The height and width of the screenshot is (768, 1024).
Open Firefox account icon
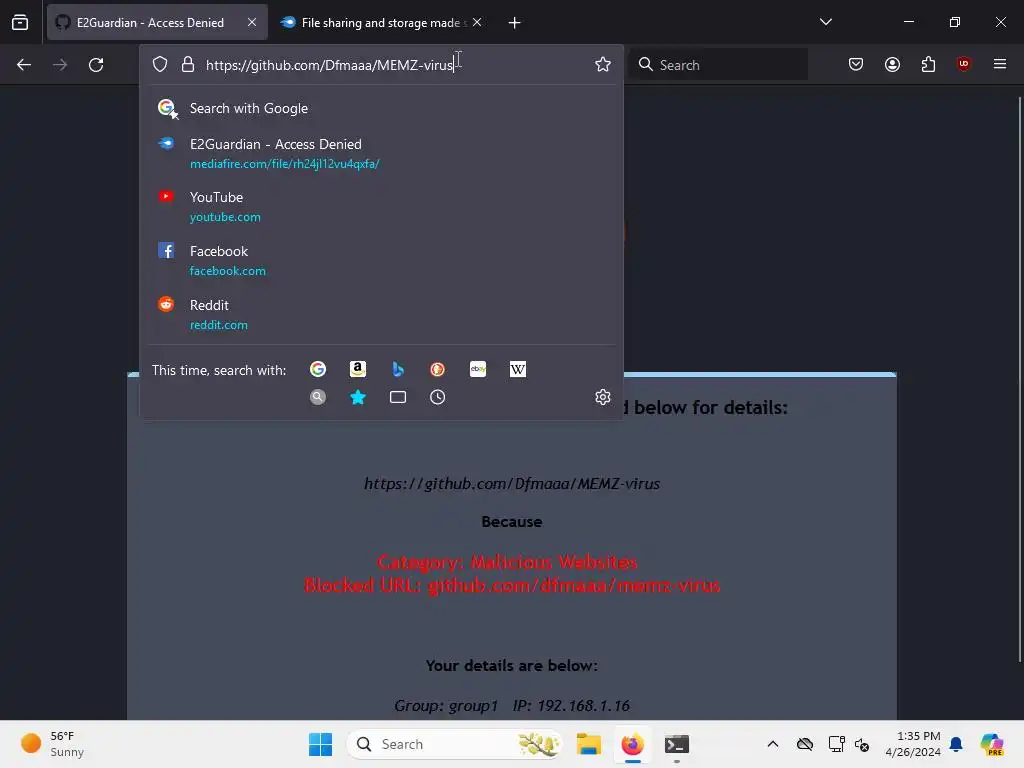pos(892,64)
